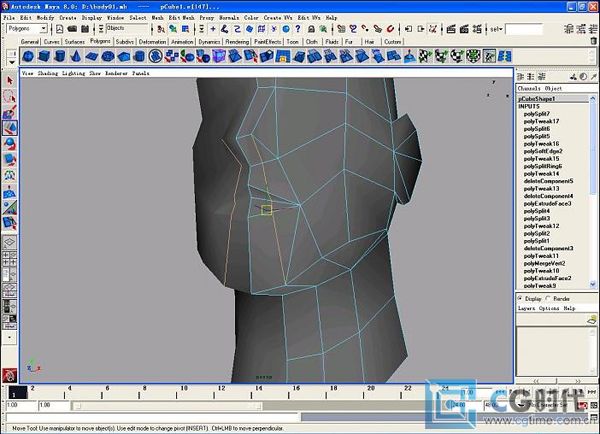Select the polySoftEdge2 input node
Image resolution: width=600 pixels, height=434 pixels.
click(543, 151)
